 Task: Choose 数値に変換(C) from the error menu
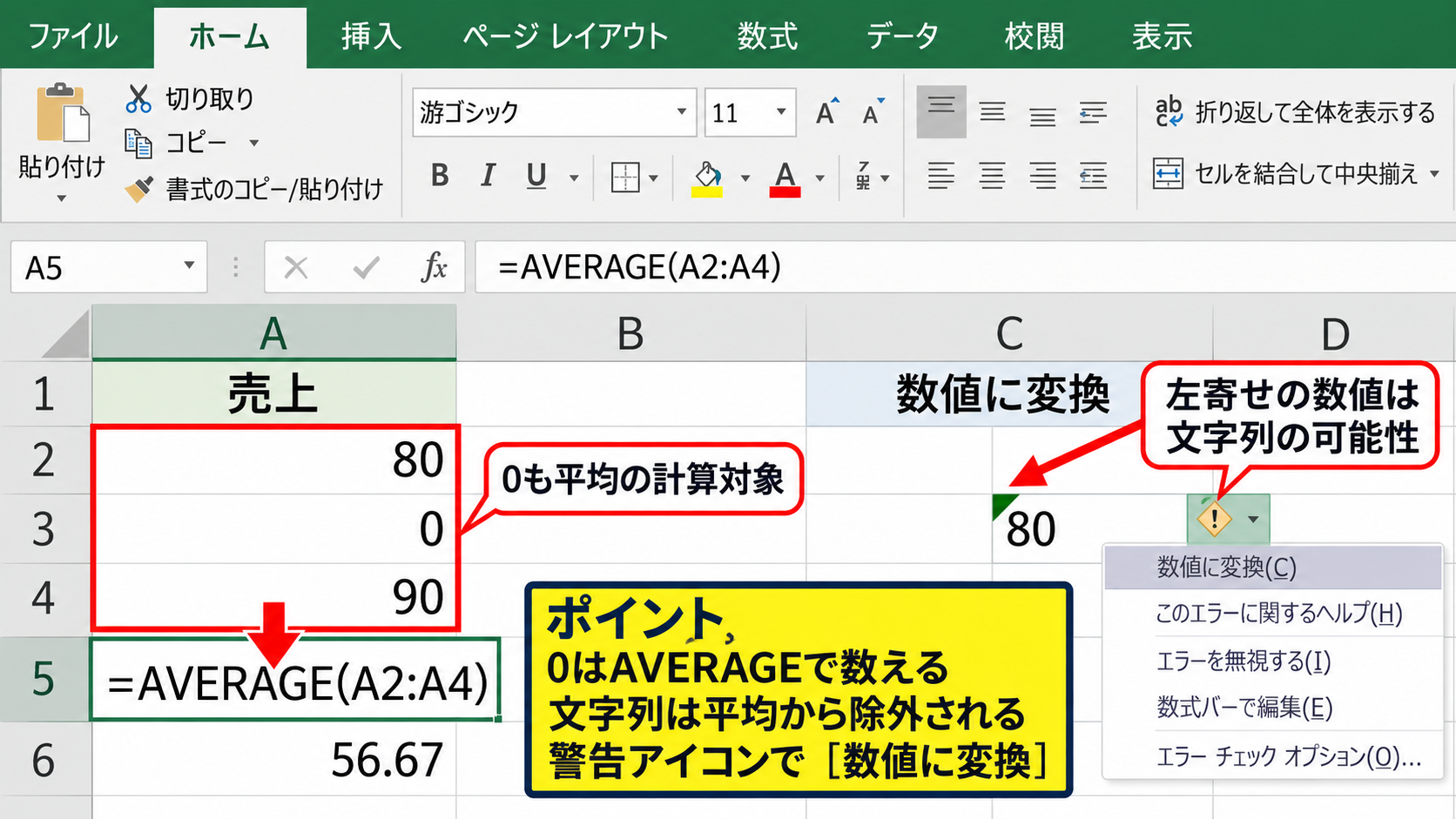(1273, 567)
